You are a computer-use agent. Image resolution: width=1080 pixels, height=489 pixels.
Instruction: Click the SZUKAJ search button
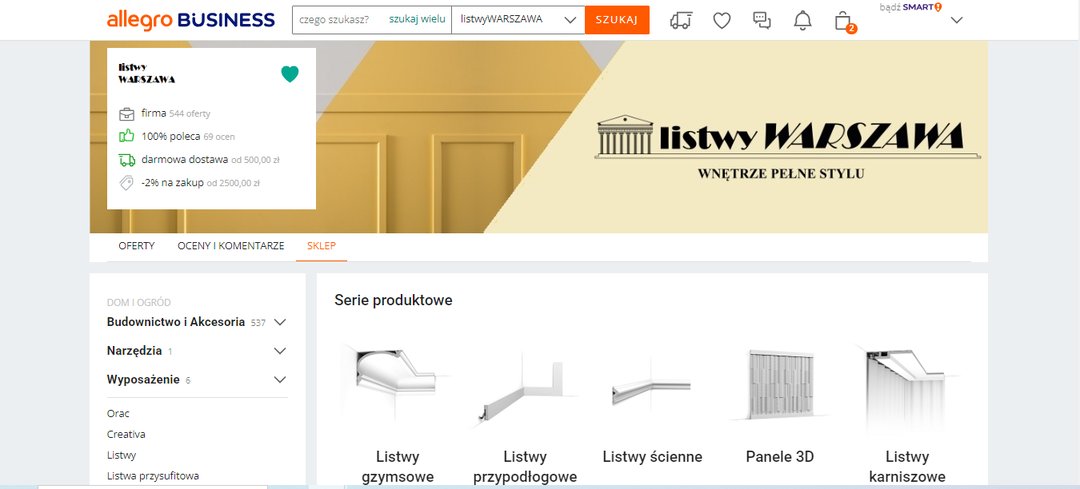[x=617, y=20]
